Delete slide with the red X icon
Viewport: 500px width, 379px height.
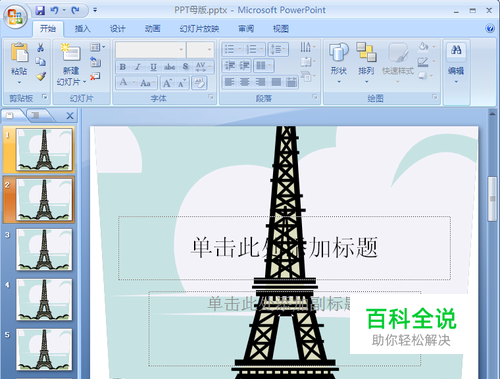[95, 76]
